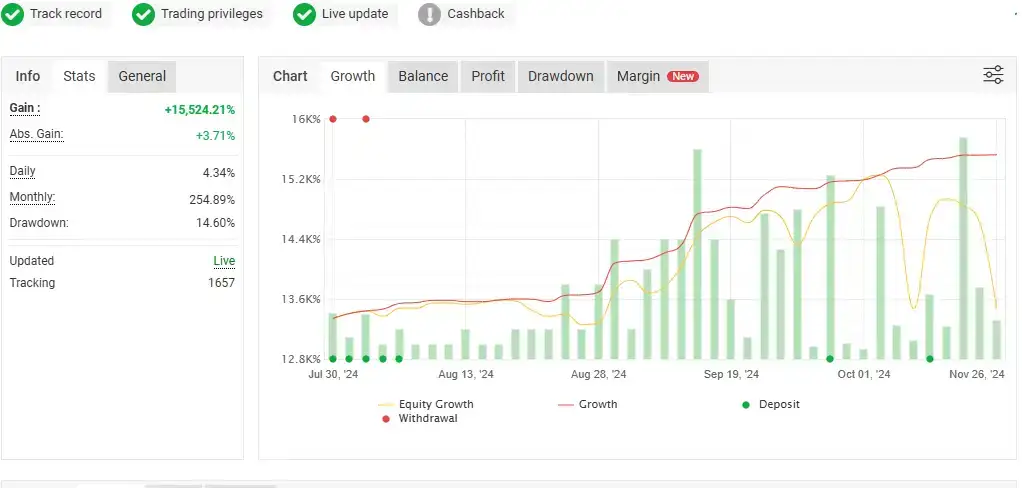This screenshot has height=488, width=1022.
Task: Open the General tab
Action: [142, 76]
